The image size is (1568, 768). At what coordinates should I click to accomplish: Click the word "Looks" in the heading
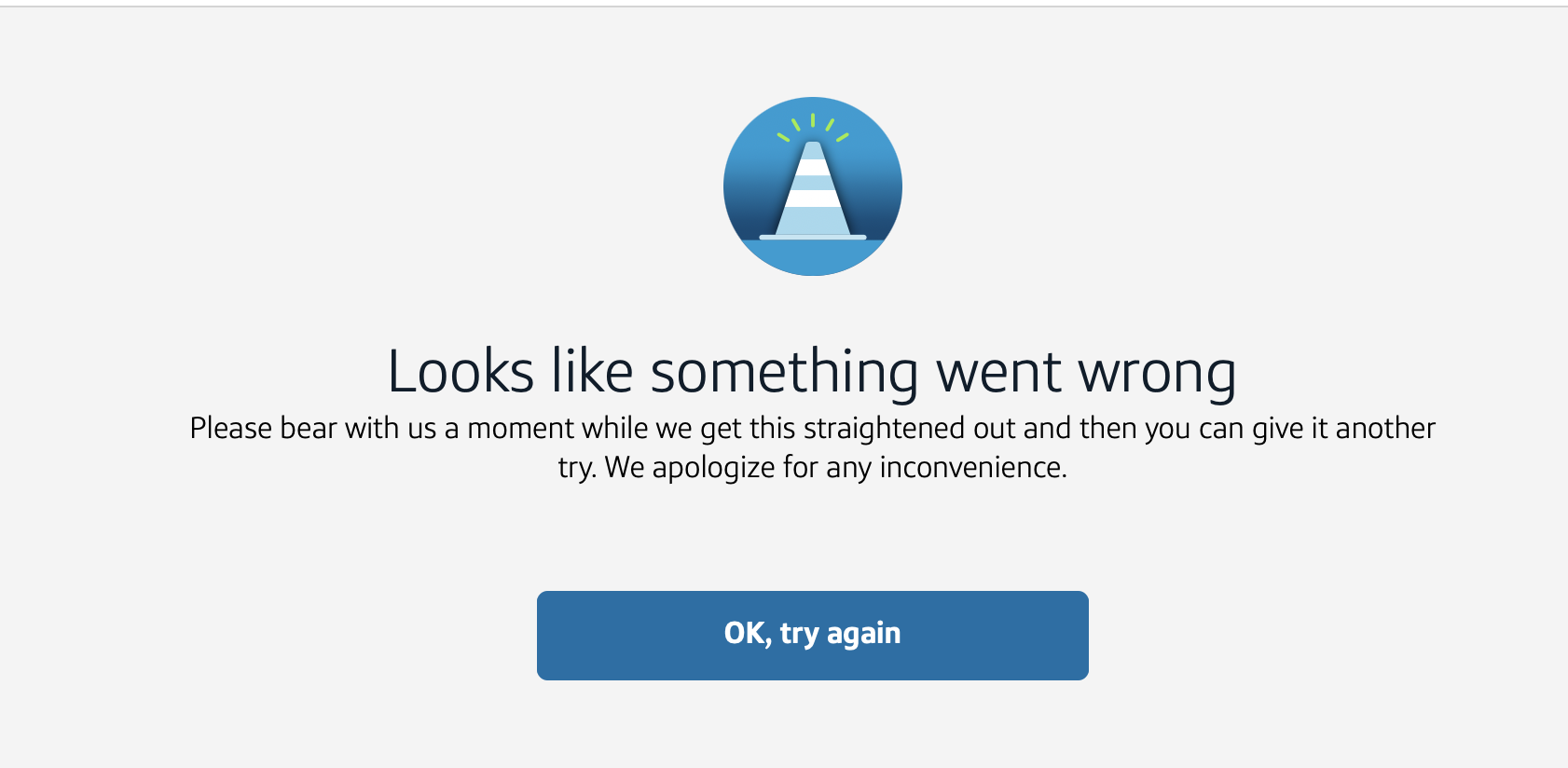[461, 371]
